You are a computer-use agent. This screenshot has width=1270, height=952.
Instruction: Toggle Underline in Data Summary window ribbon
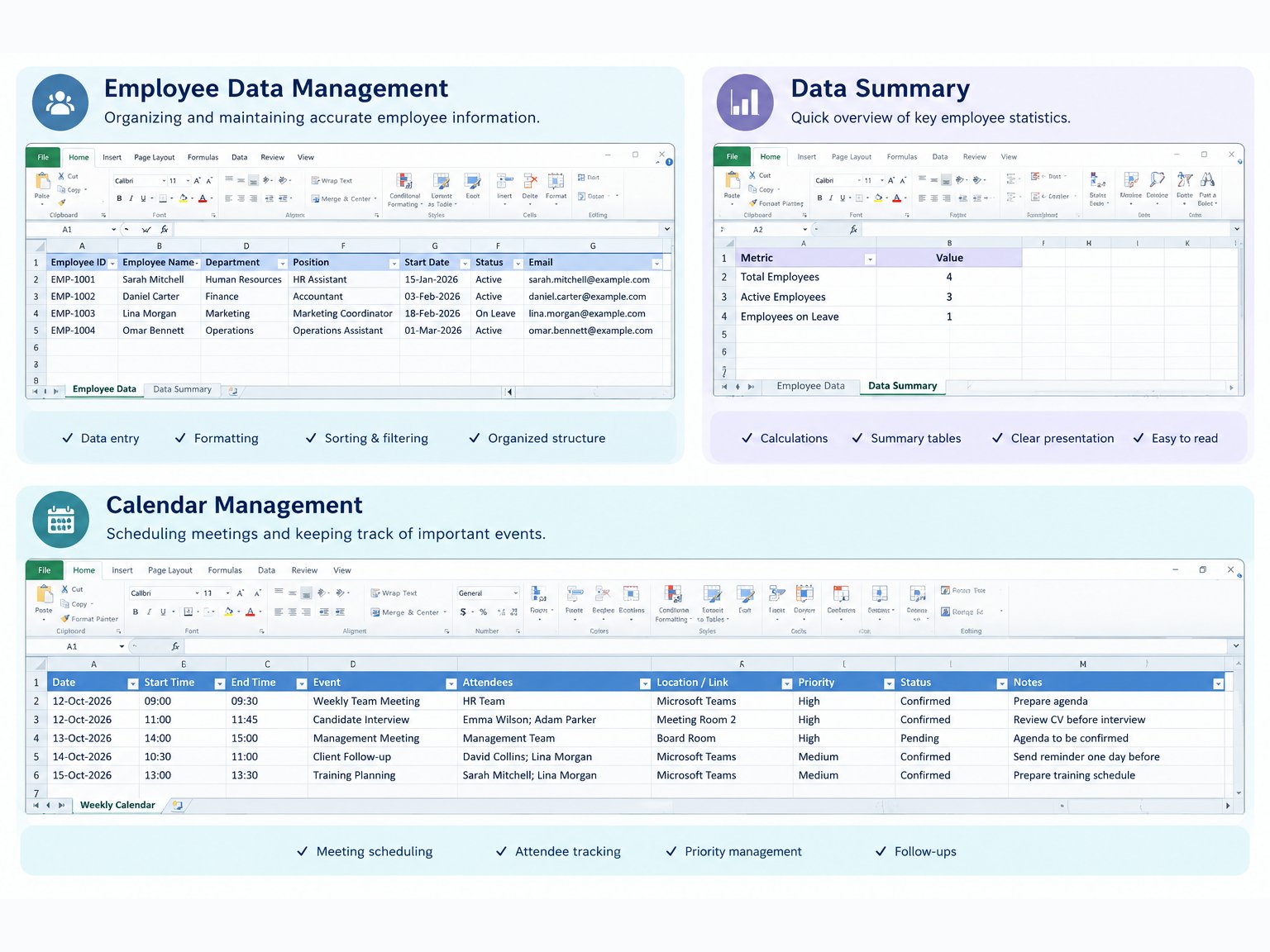(843, 198)
